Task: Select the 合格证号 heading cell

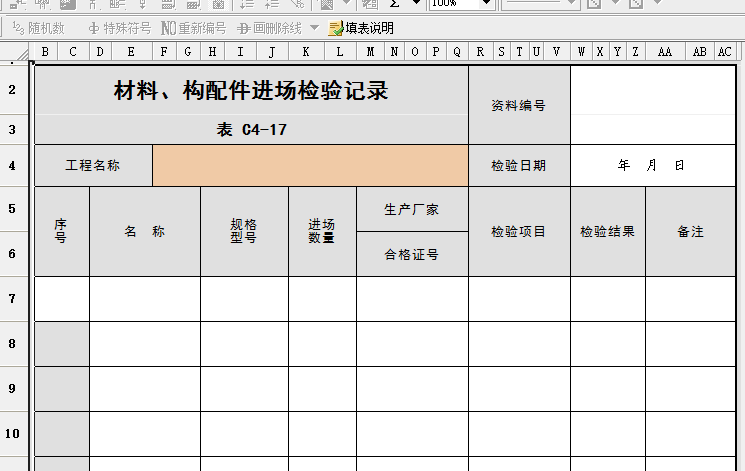Action: click(412, 254)
